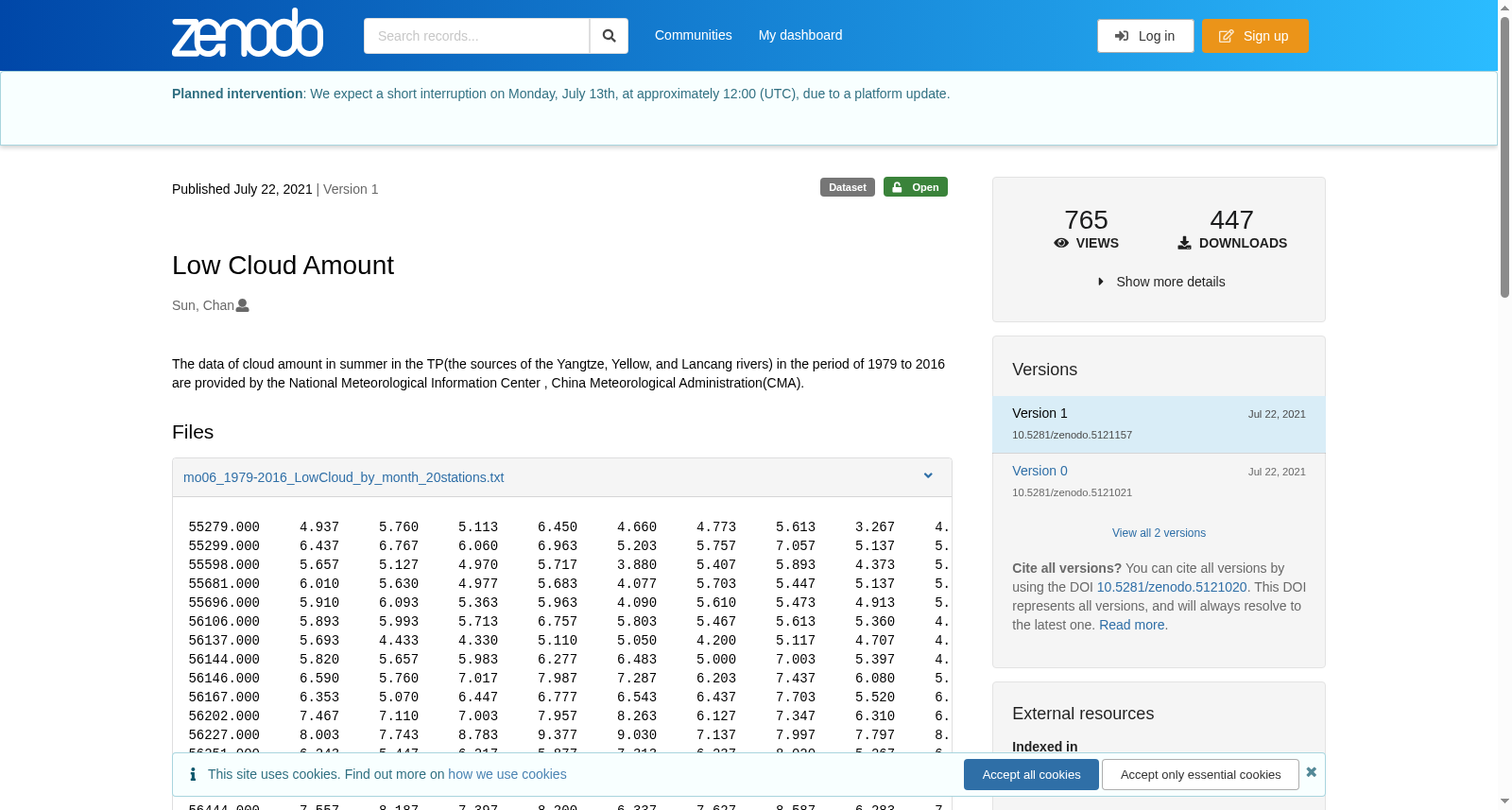Screen dimensions: 1512x810
Task: Open Version 0 link
Action: click(1039, 471)
